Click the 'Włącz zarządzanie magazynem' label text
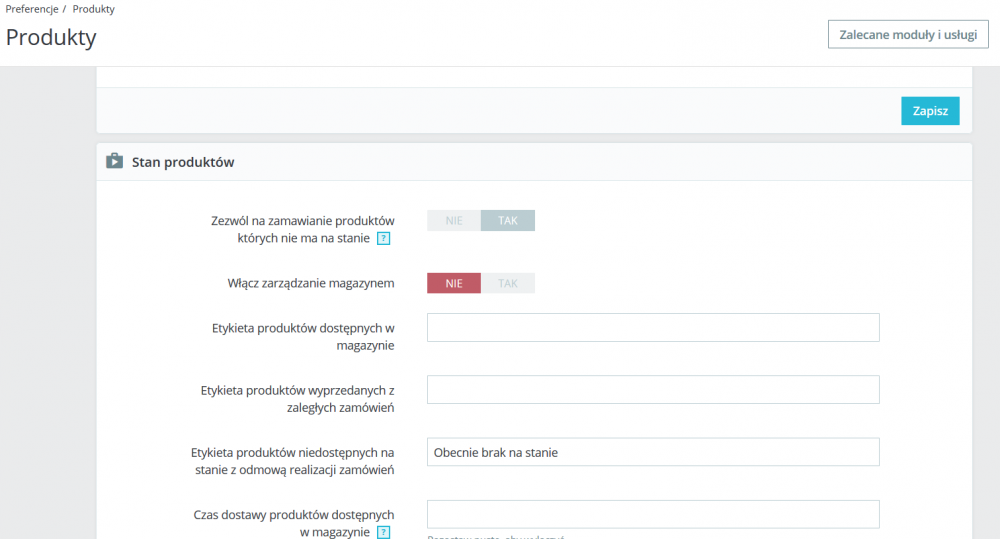 [x=311, y=283]
